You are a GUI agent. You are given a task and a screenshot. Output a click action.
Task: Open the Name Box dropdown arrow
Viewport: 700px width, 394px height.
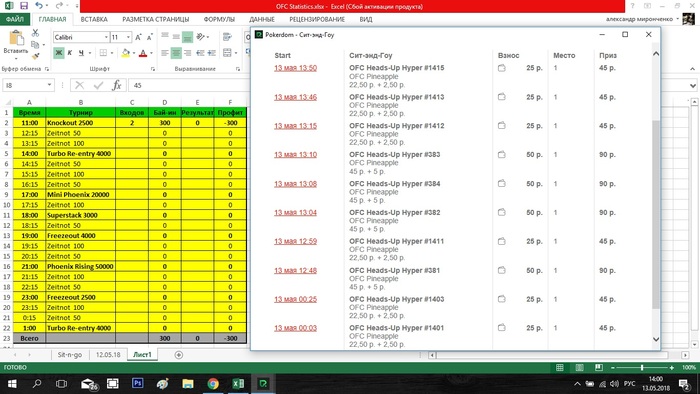click(x=49, y=85)
